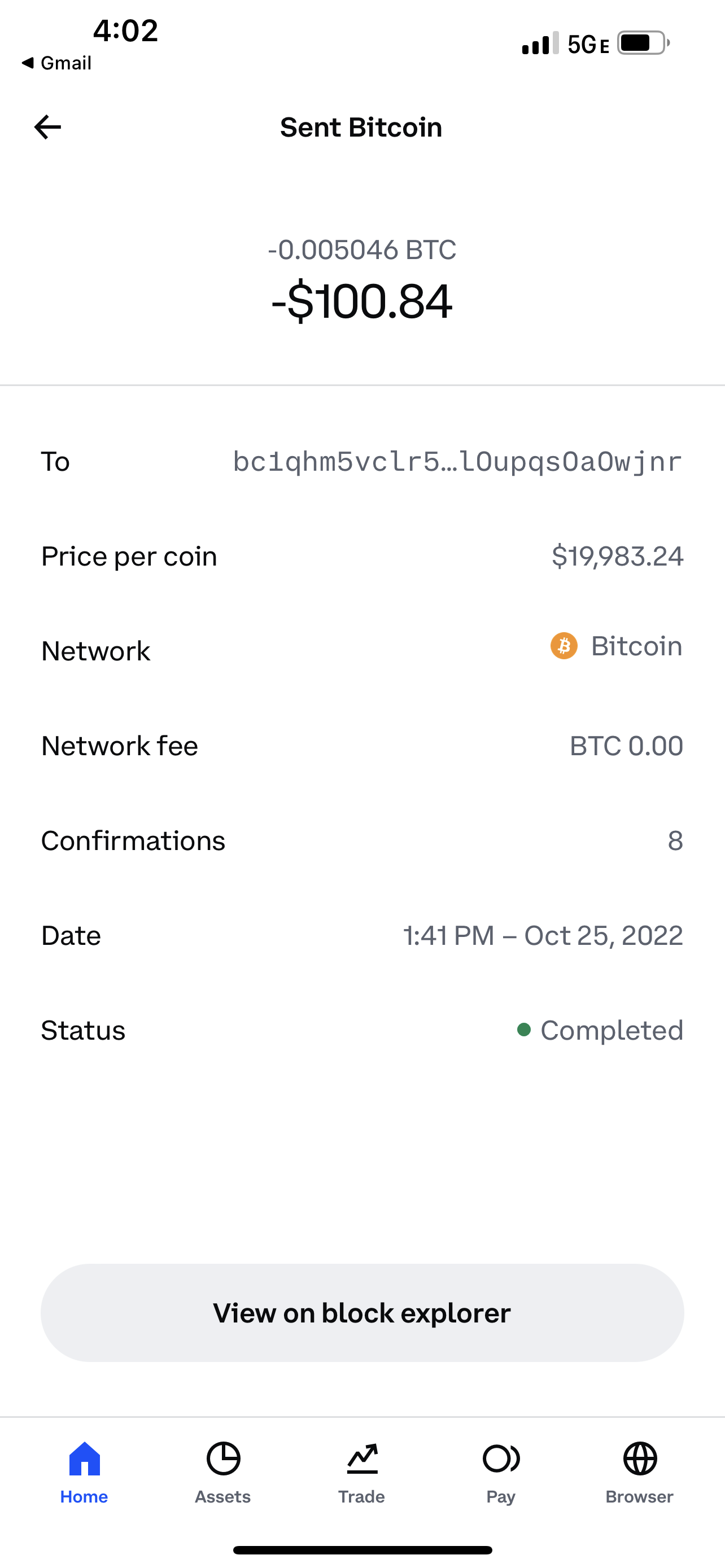Open the Pay icon

[x=500, y=1458]
